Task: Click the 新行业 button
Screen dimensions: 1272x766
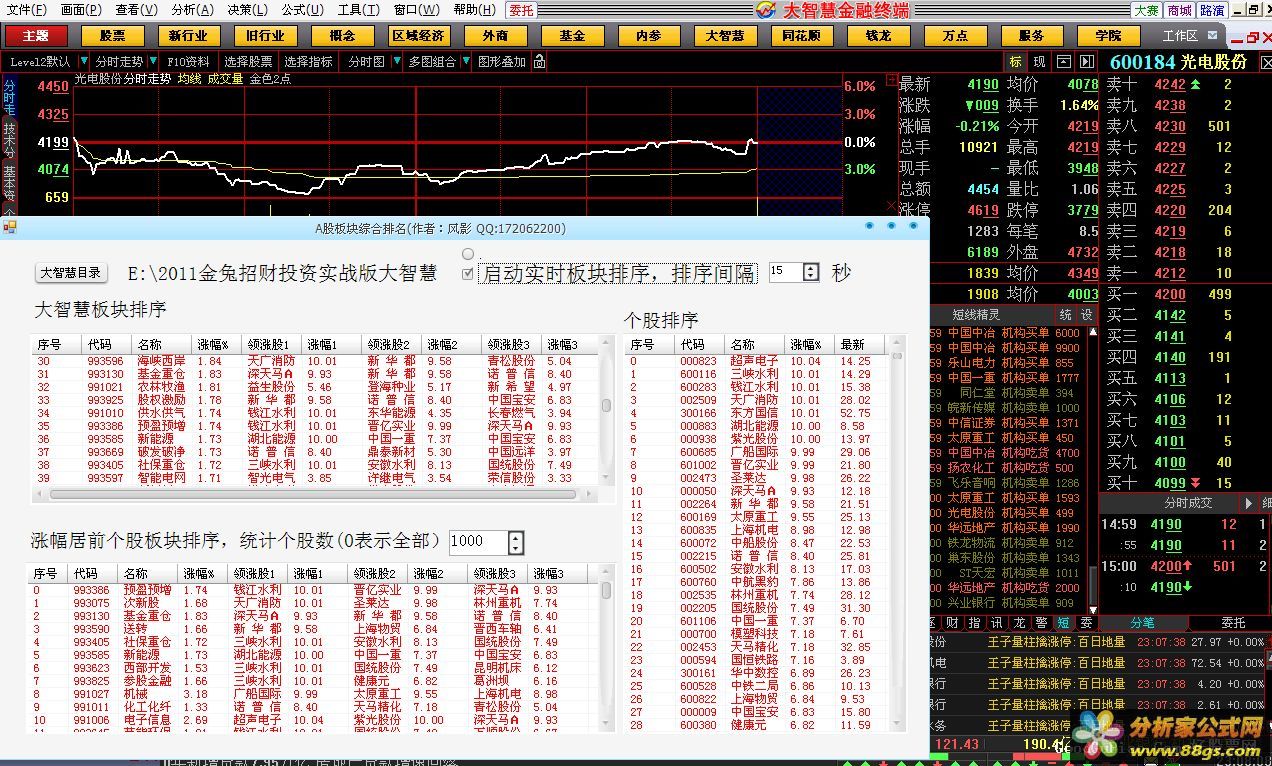Action: (188, 35)
